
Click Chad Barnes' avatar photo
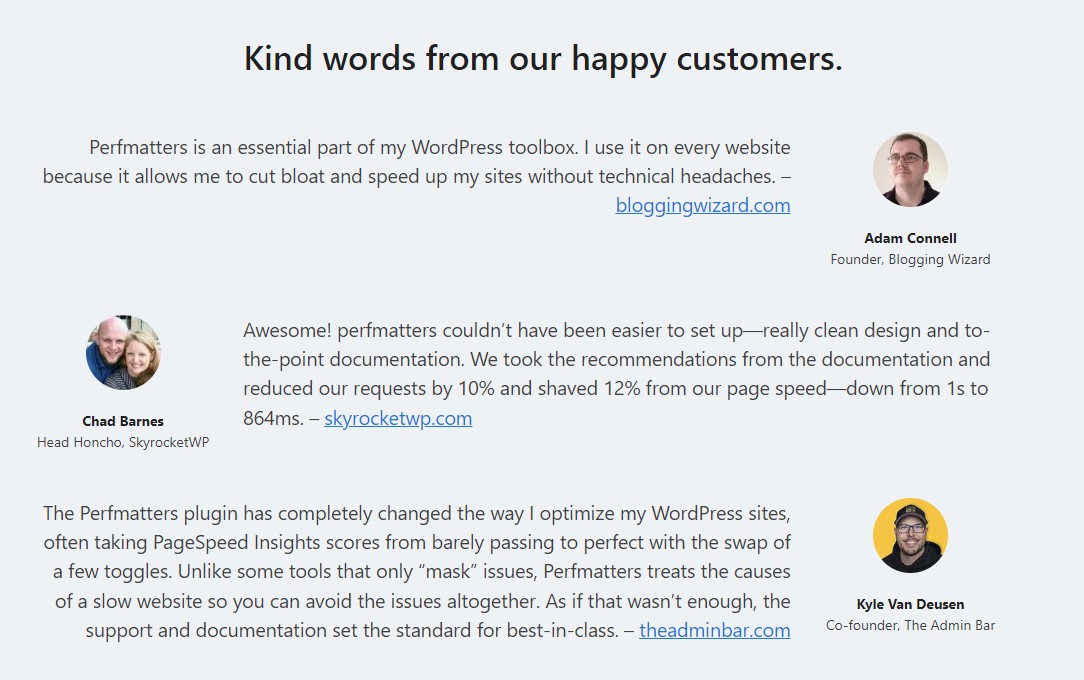pos(123,352)
